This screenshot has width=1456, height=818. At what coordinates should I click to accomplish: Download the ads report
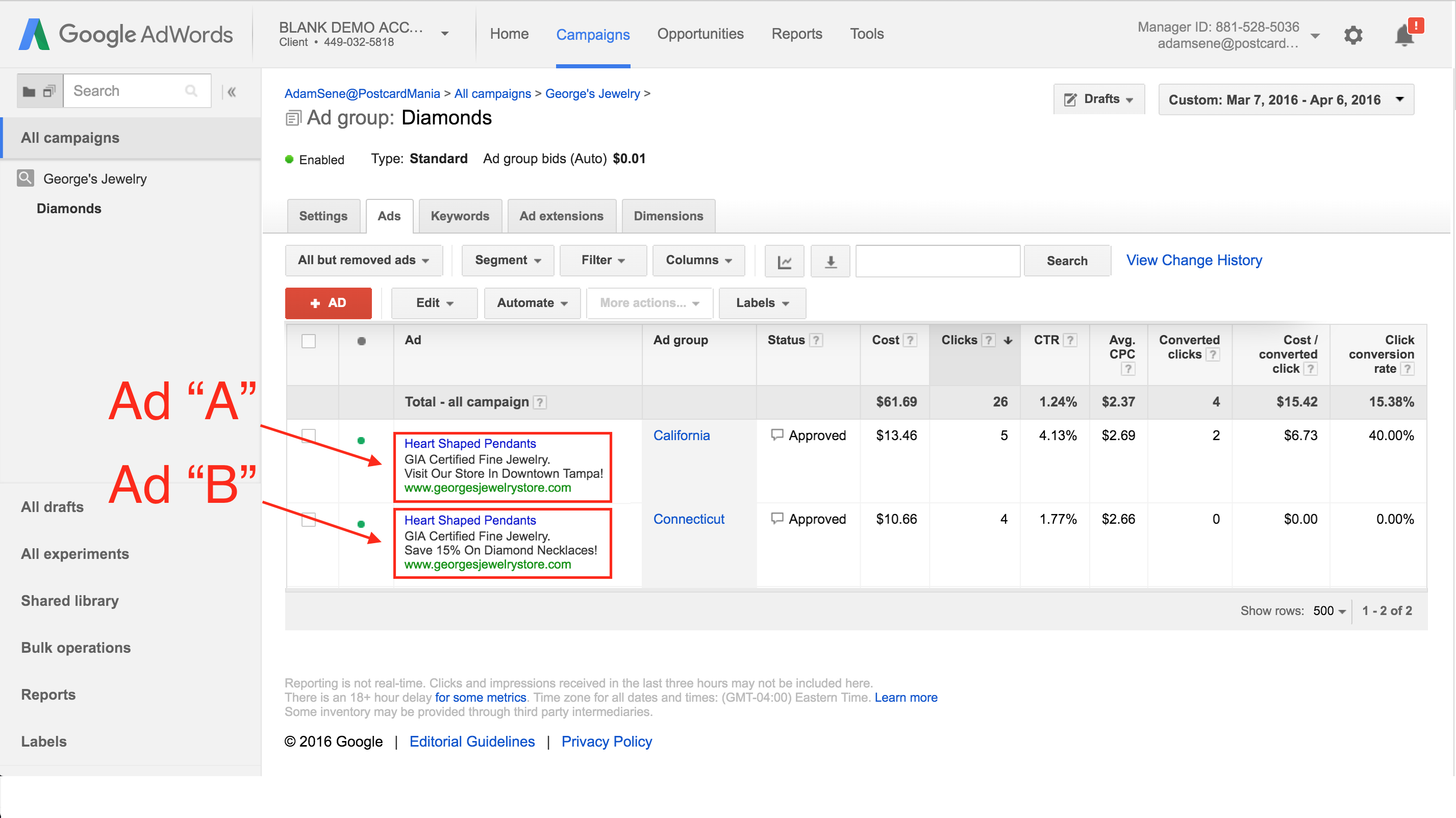pos(831,261)
